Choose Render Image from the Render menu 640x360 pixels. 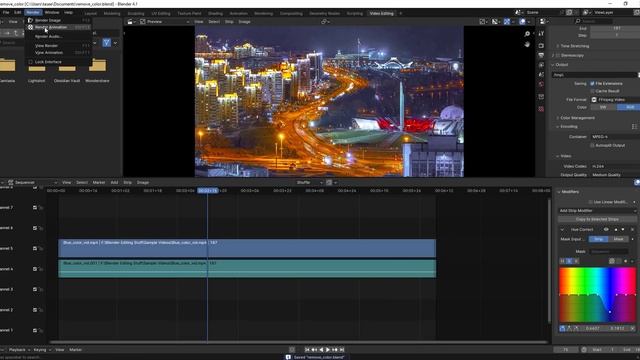pos(58,20)
